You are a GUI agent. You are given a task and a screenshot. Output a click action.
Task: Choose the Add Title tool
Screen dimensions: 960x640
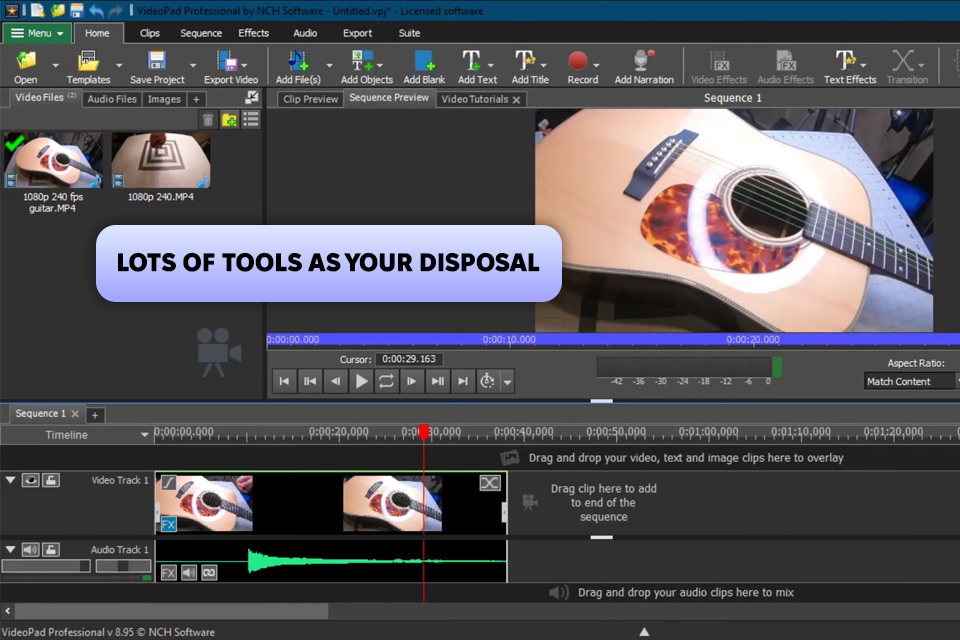click(530, 67)
